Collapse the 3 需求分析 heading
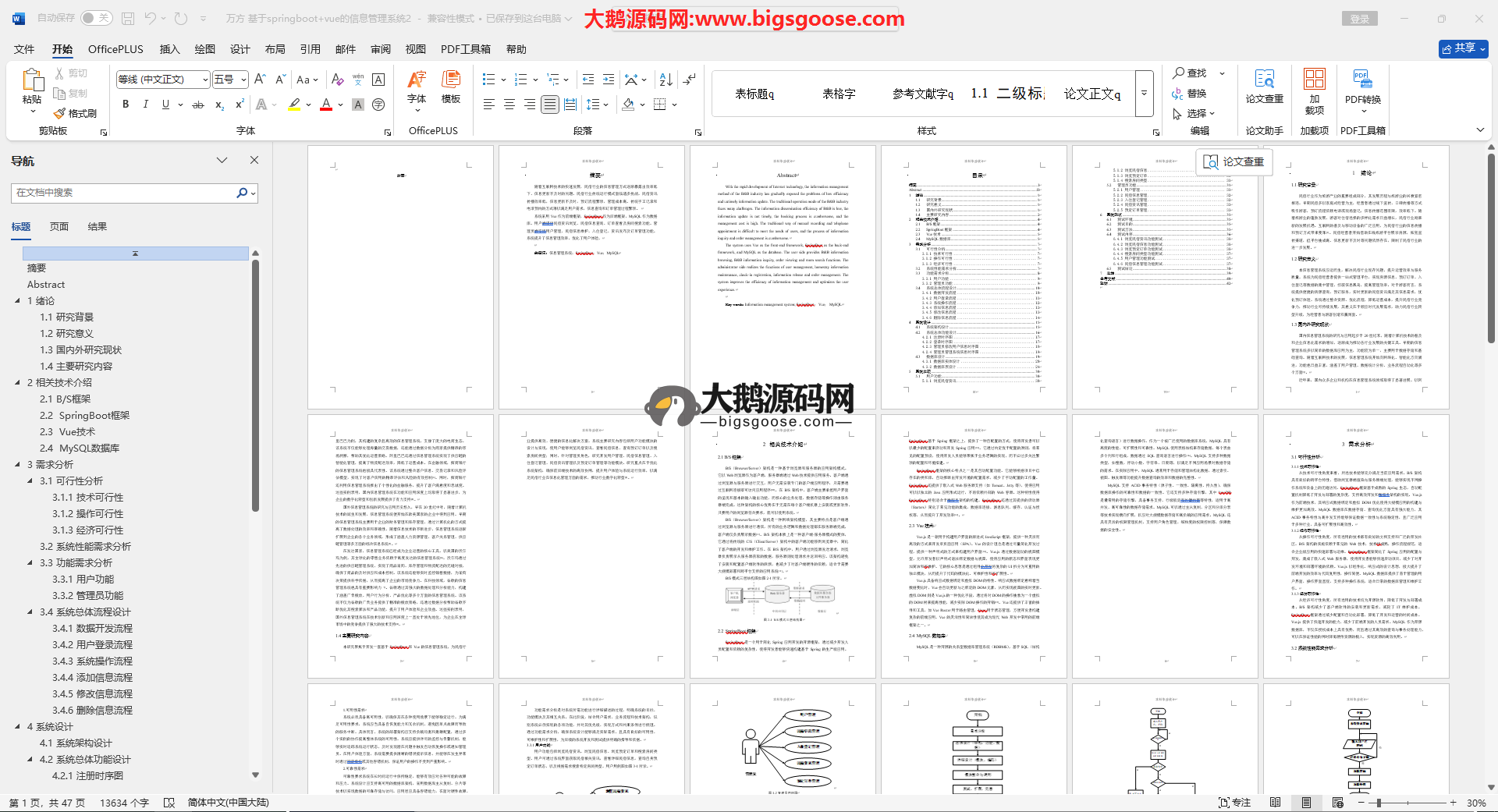Viewport: 1498px width, 812px height. tap(18, 465)
